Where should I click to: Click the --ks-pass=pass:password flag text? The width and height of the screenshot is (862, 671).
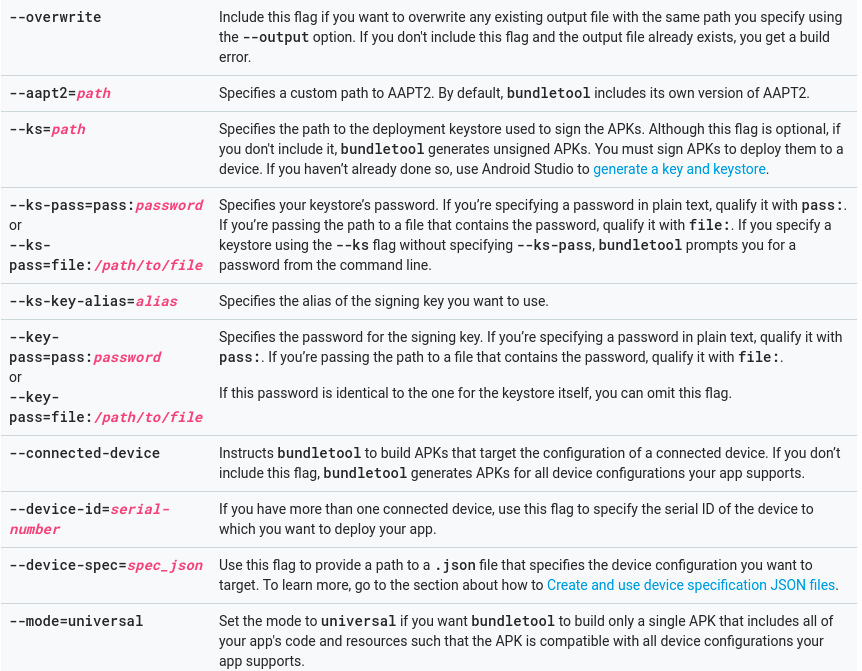point(106,205)
